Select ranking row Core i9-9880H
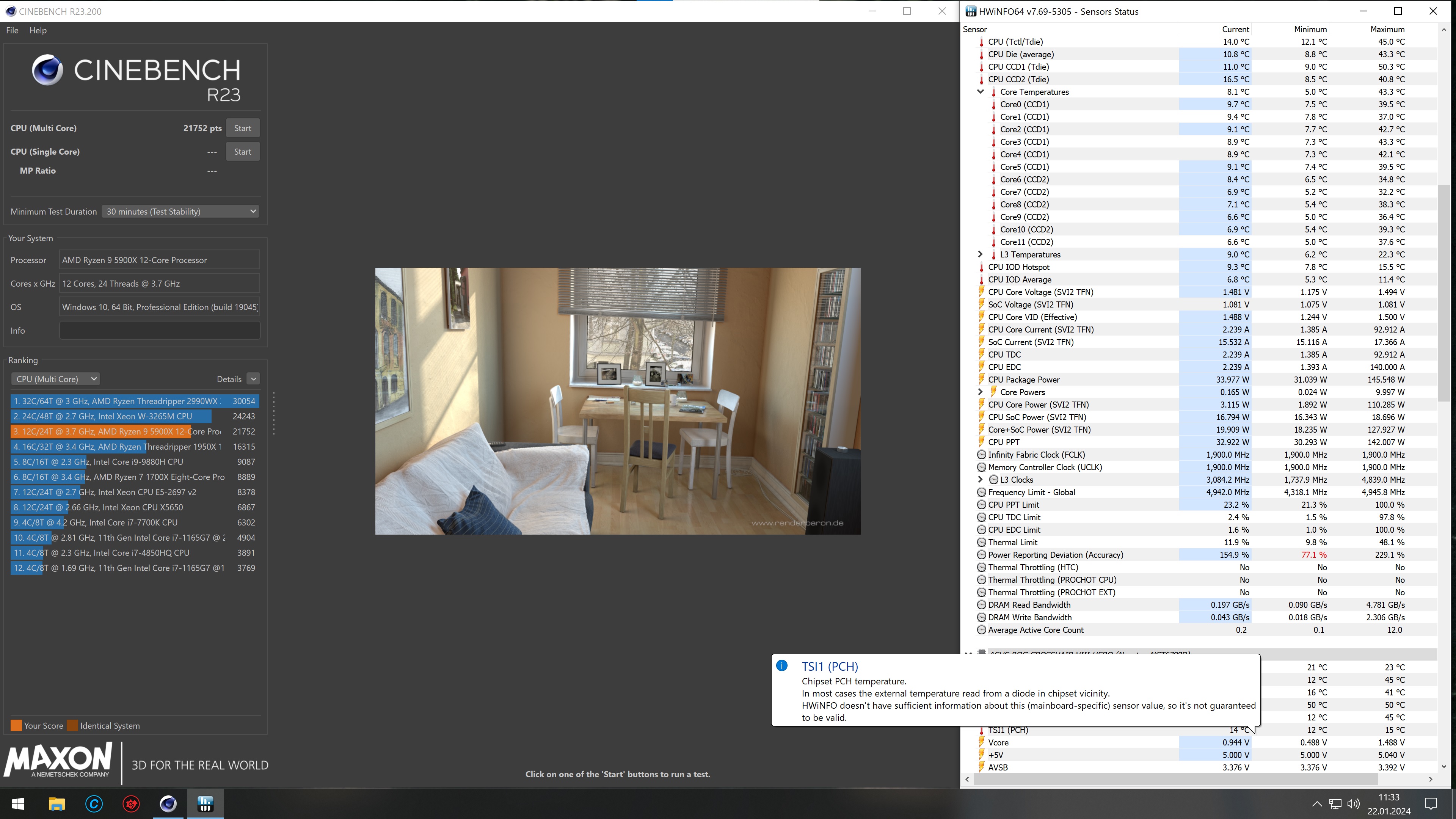This screenshot has width=1456, height=819. pyautogui.click(x=135, y=462)
